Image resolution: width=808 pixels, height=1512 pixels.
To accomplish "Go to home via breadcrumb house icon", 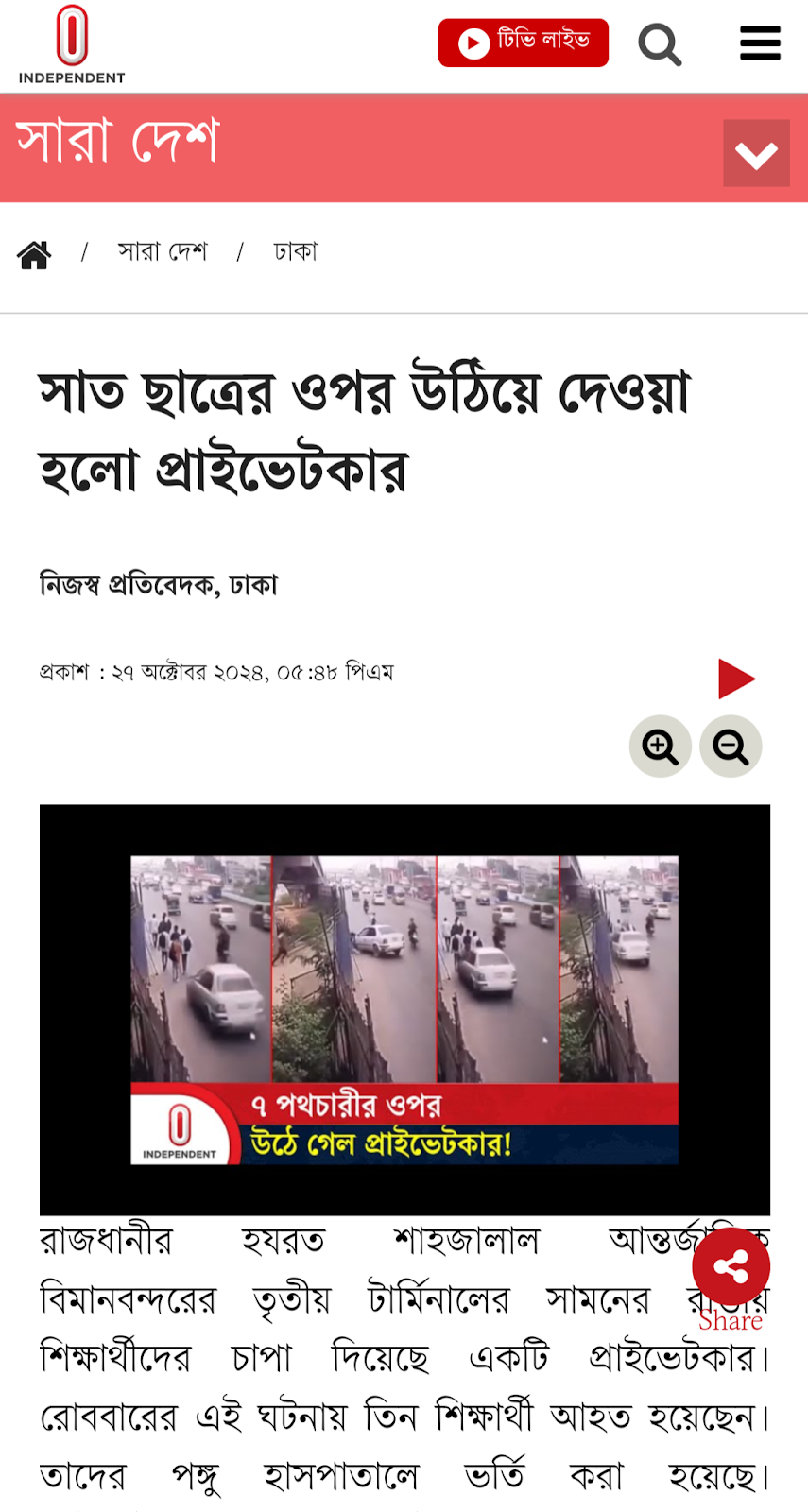I will pyautogui.click(x=34, y=254).
